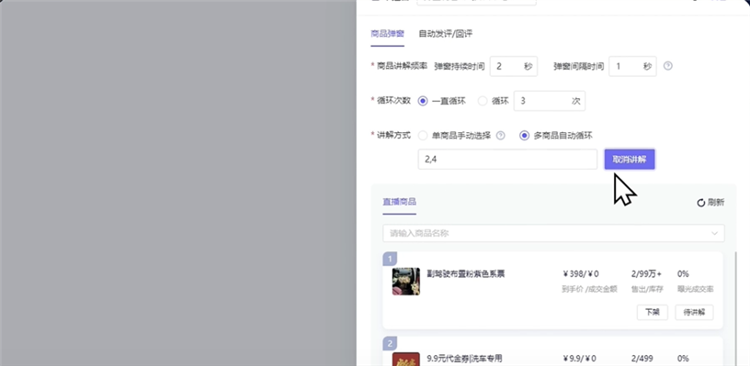The width and height of the screenshot is (750, 366).
Task: Click product title 9.9元代金券|洗车专用
Action: point(464,358)
